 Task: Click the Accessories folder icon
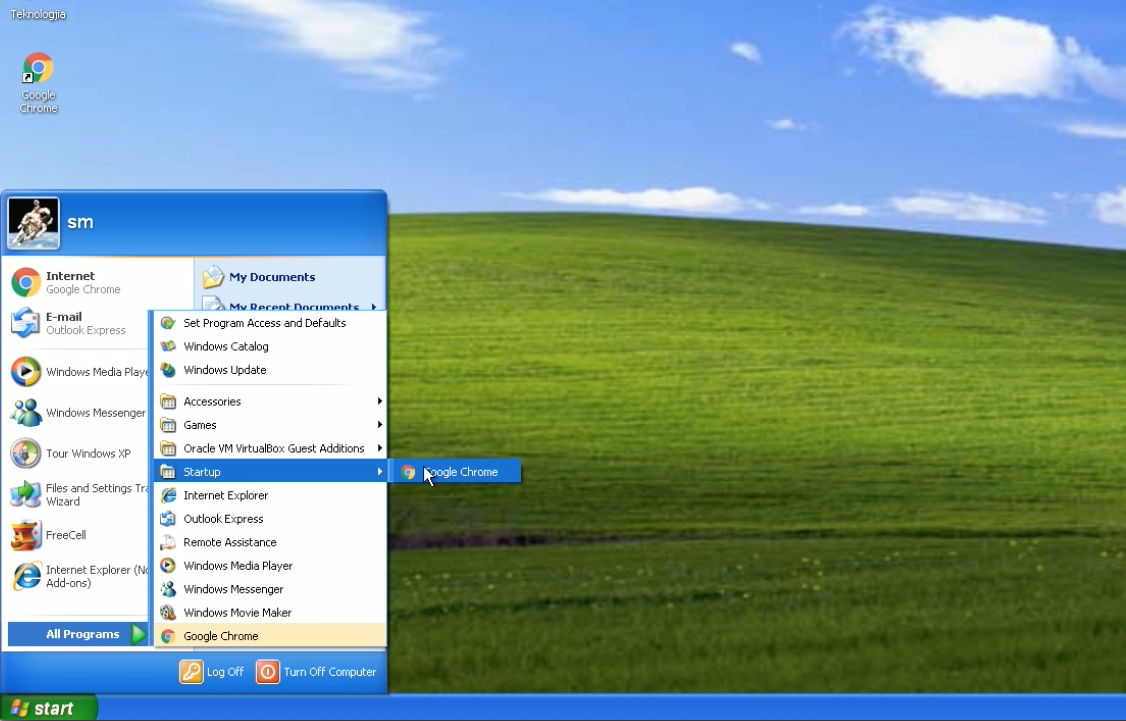click(168, 401)
